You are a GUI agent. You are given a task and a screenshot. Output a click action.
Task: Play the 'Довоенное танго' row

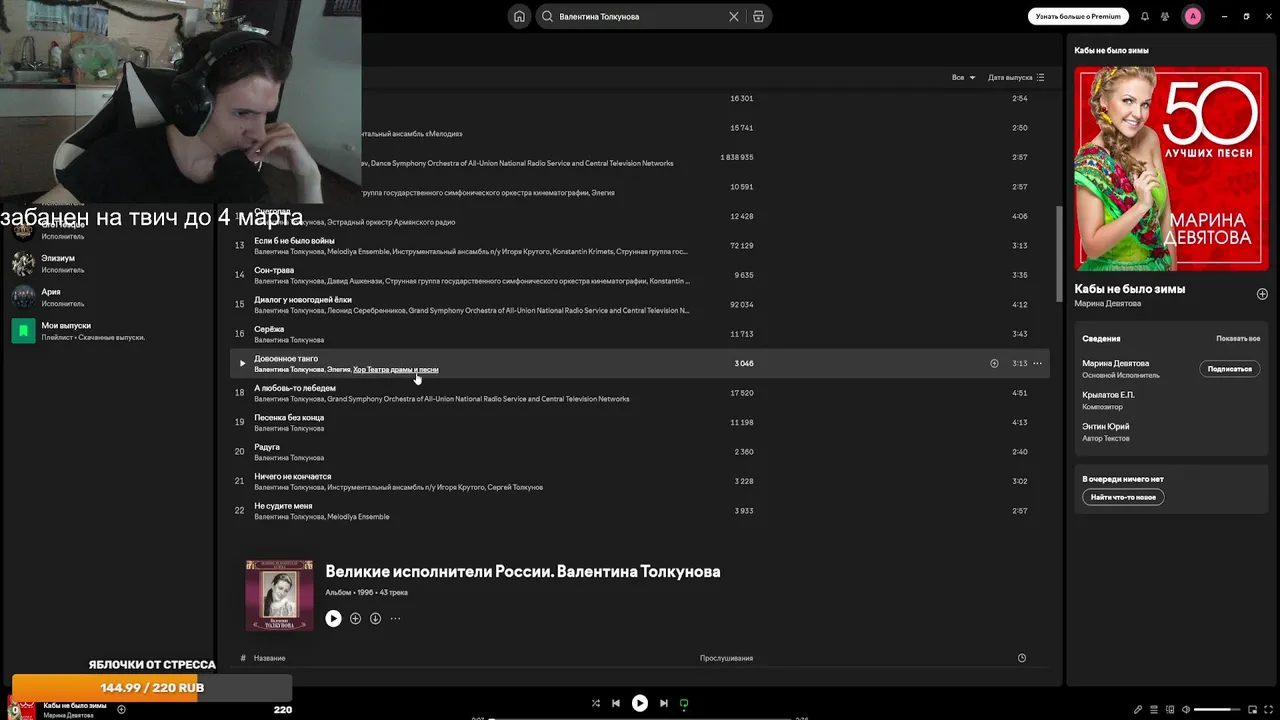tap(241, 363)
